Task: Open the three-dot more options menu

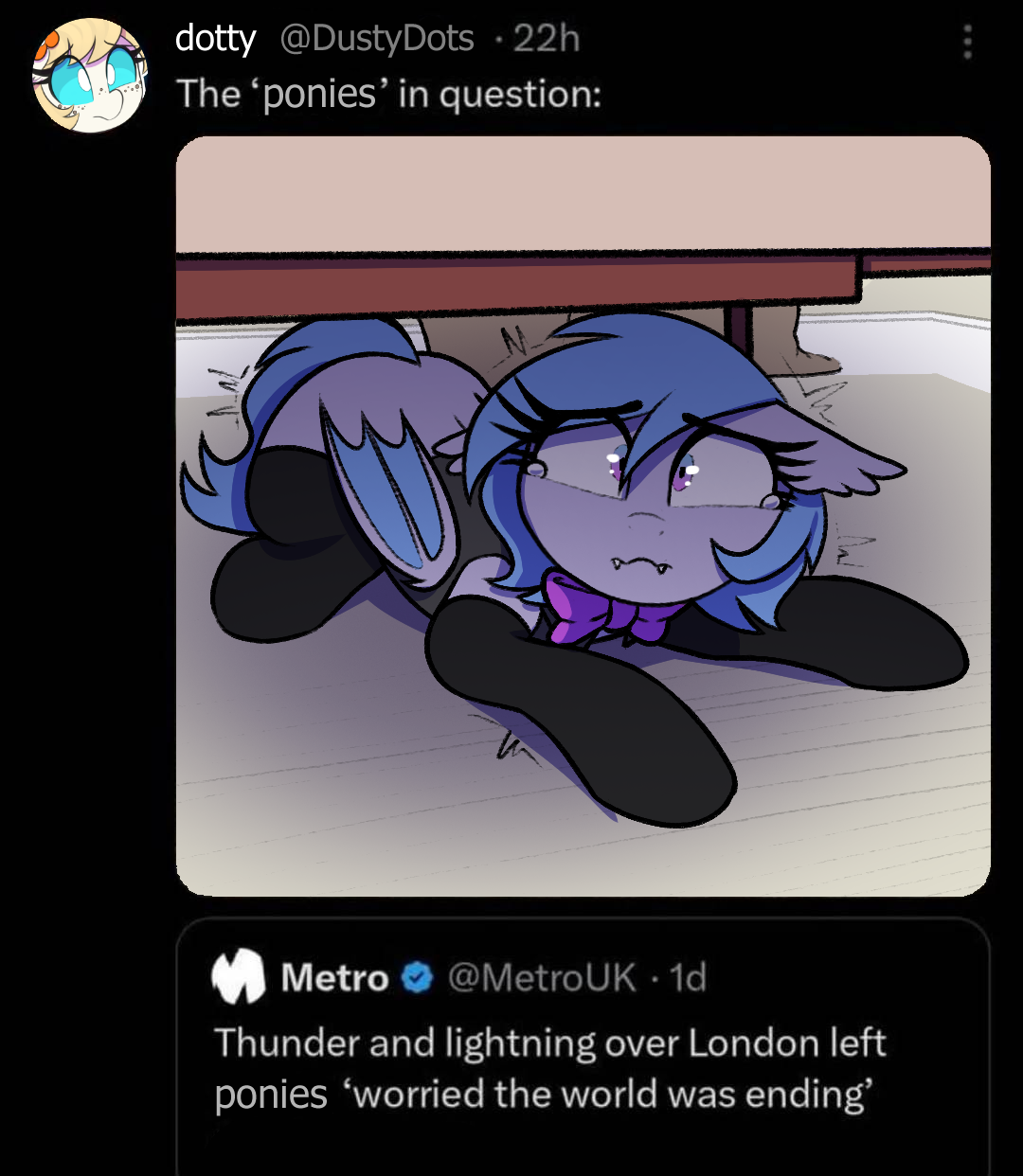Action: click(967, 41)
